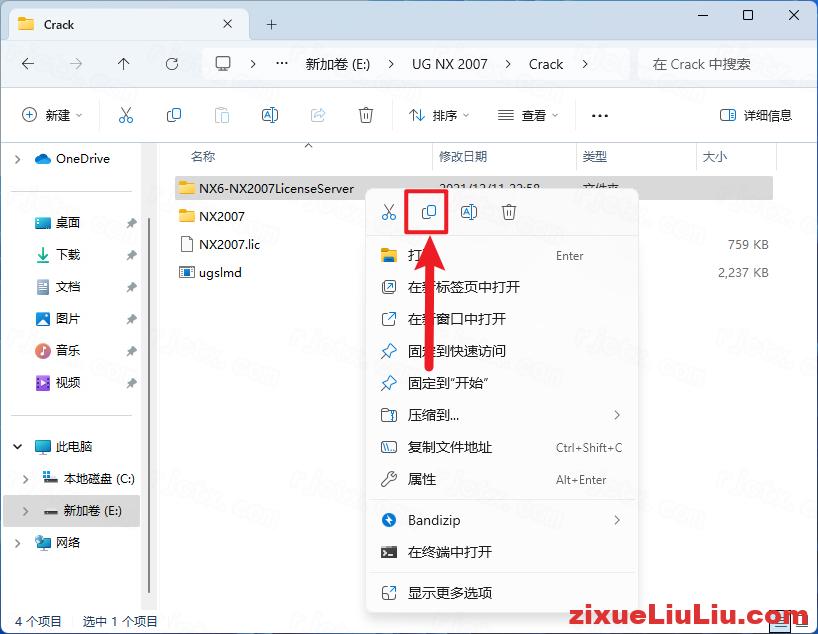The height and width of the screenshot is (634, 818).
Task: Click UG NX 2007 breadcrumb
Action: (449, 64)
